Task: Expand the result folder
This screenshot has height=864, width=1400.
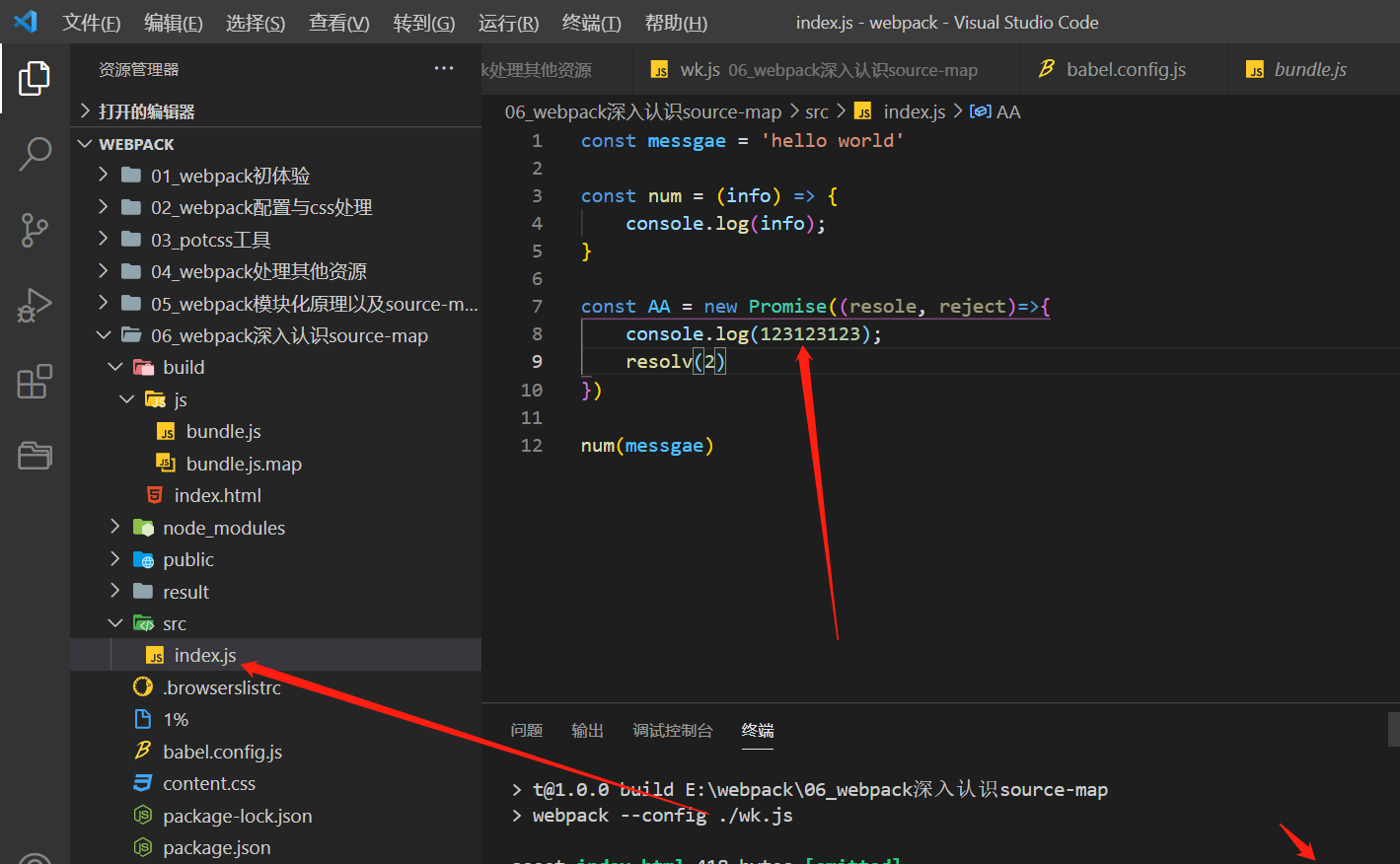Action: [x=115, y=591]
